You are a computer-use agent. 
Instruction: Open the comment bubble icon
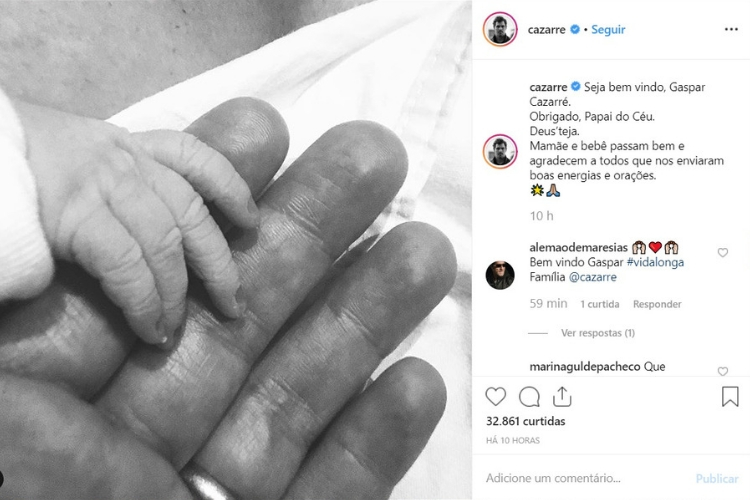coord(529,397)
